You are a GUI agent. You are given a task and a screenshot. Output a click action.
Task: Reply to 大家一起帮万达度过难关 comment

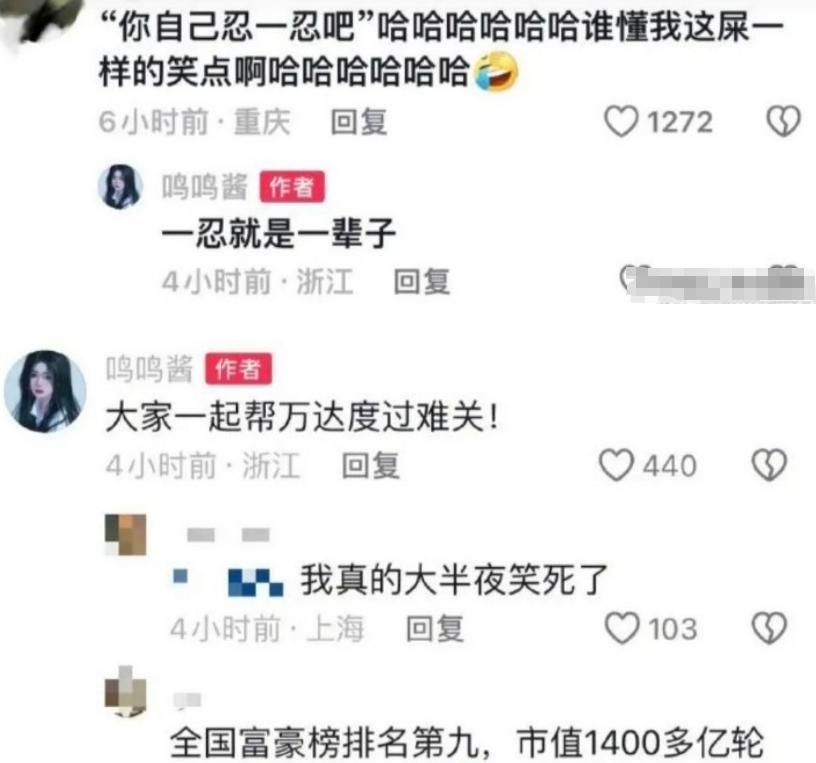[371, 465]
